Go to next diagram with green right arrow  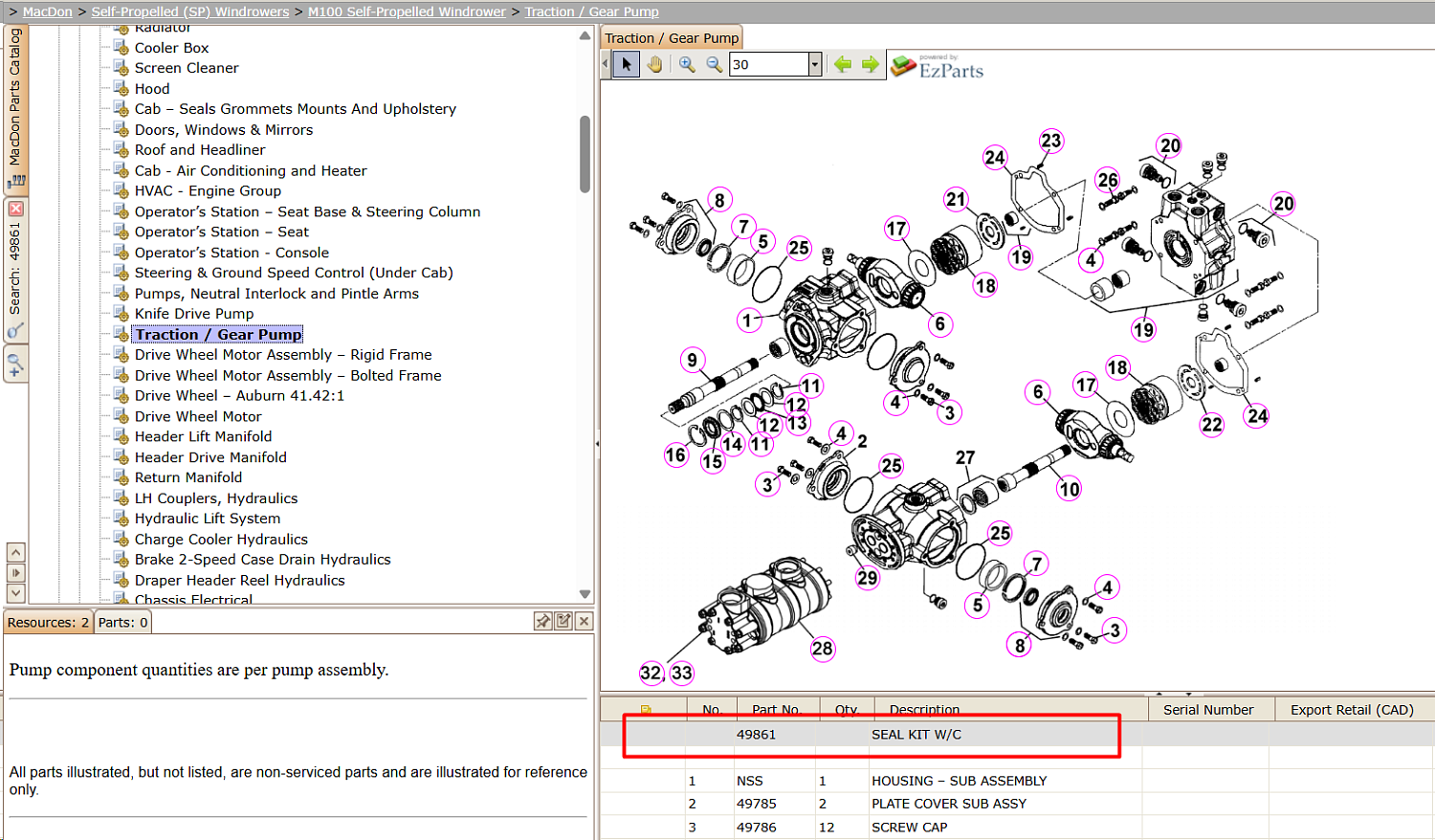pos(870,64)
